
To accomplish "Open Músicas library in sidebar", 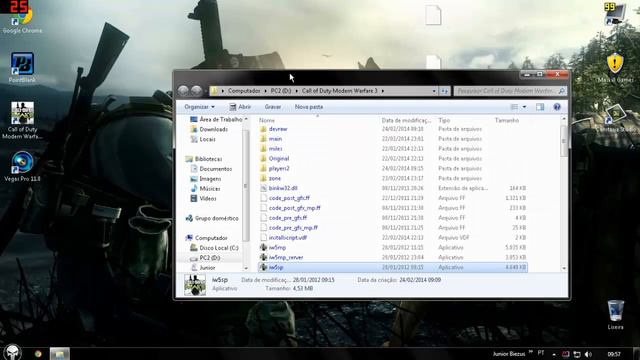I will tap(205, 189).
